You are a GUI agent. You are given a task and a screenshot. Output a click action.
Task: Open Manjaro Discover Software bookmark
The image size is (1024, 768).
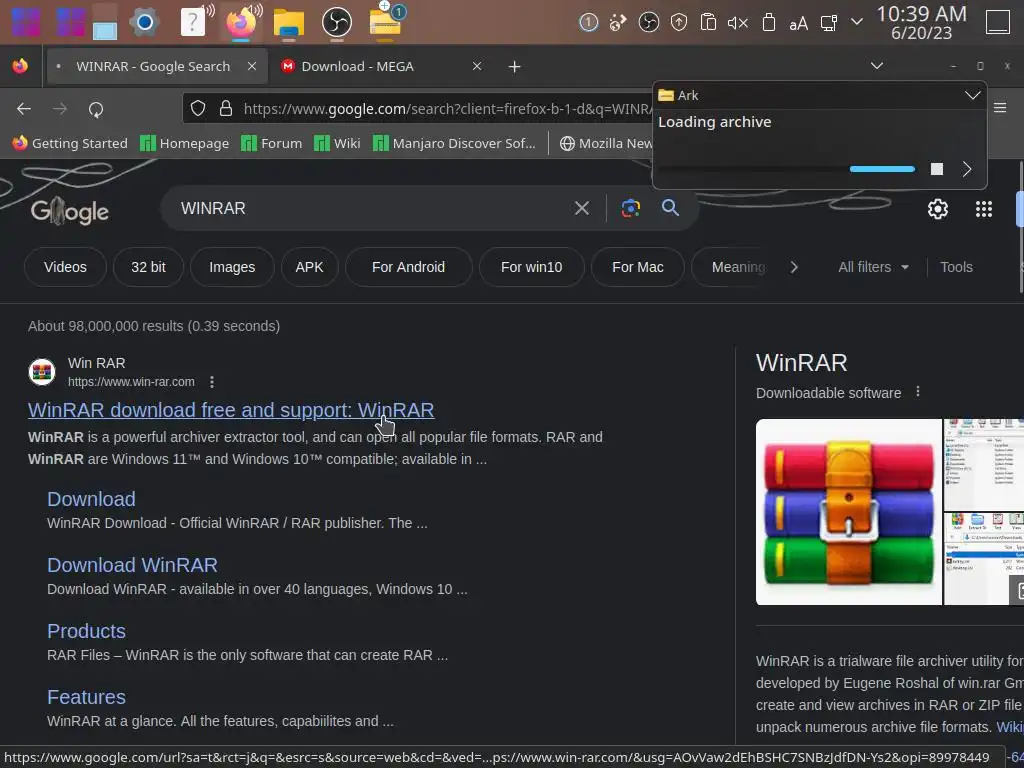[454, 143]
